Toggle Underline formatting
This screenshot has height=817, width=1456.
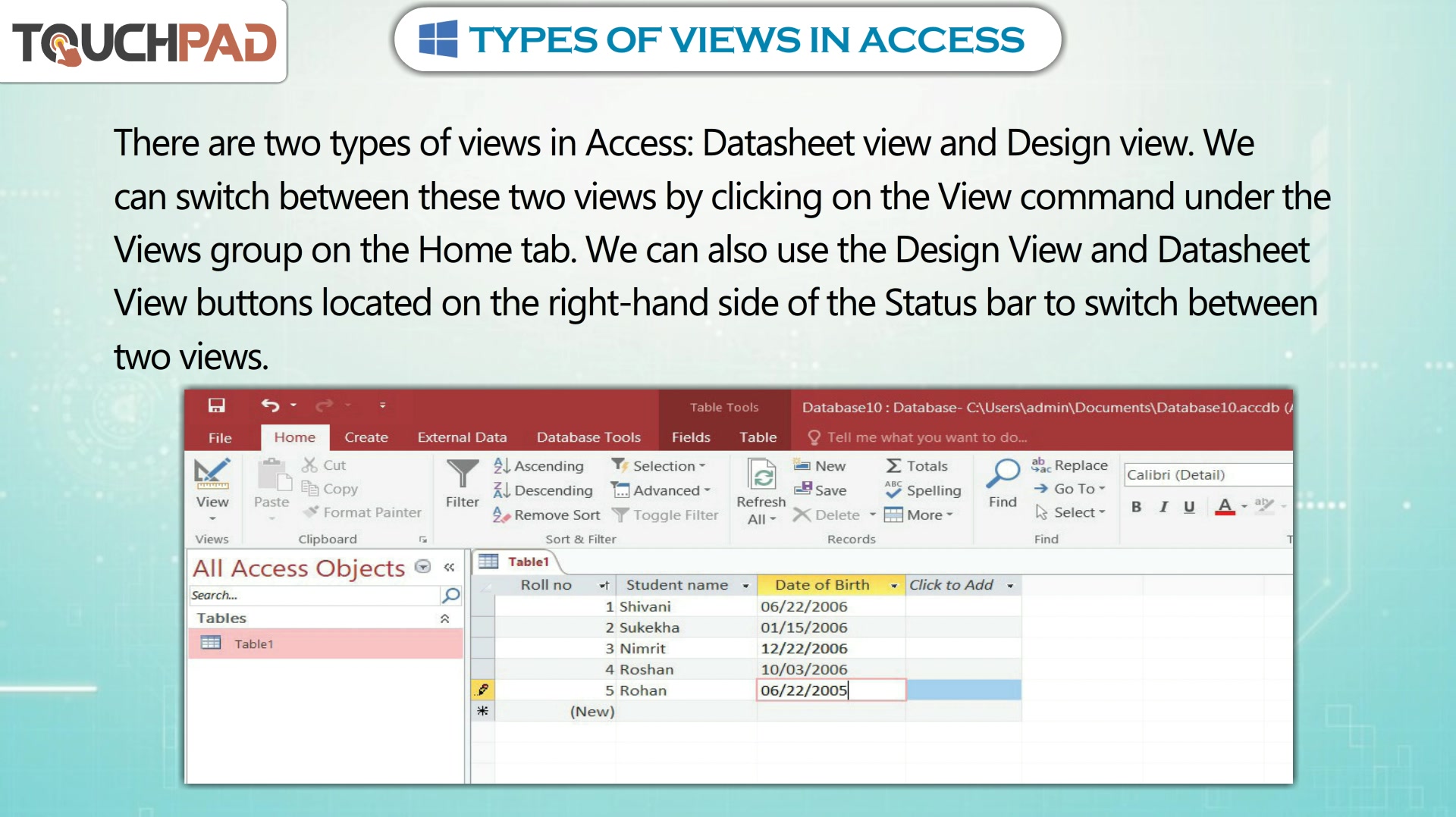(1189, 506)
